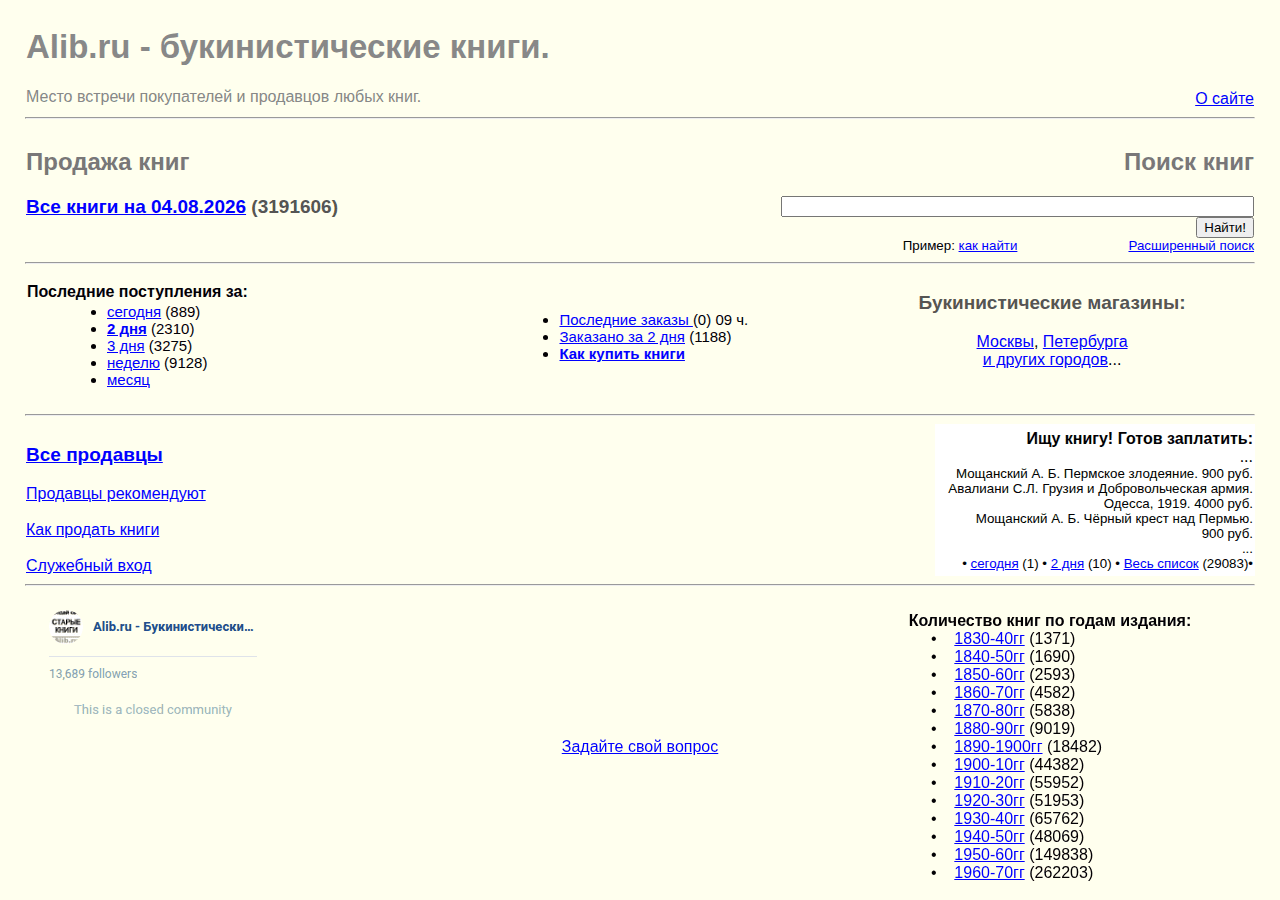Open books from years 1860-70гг

[x=989, y=693]
